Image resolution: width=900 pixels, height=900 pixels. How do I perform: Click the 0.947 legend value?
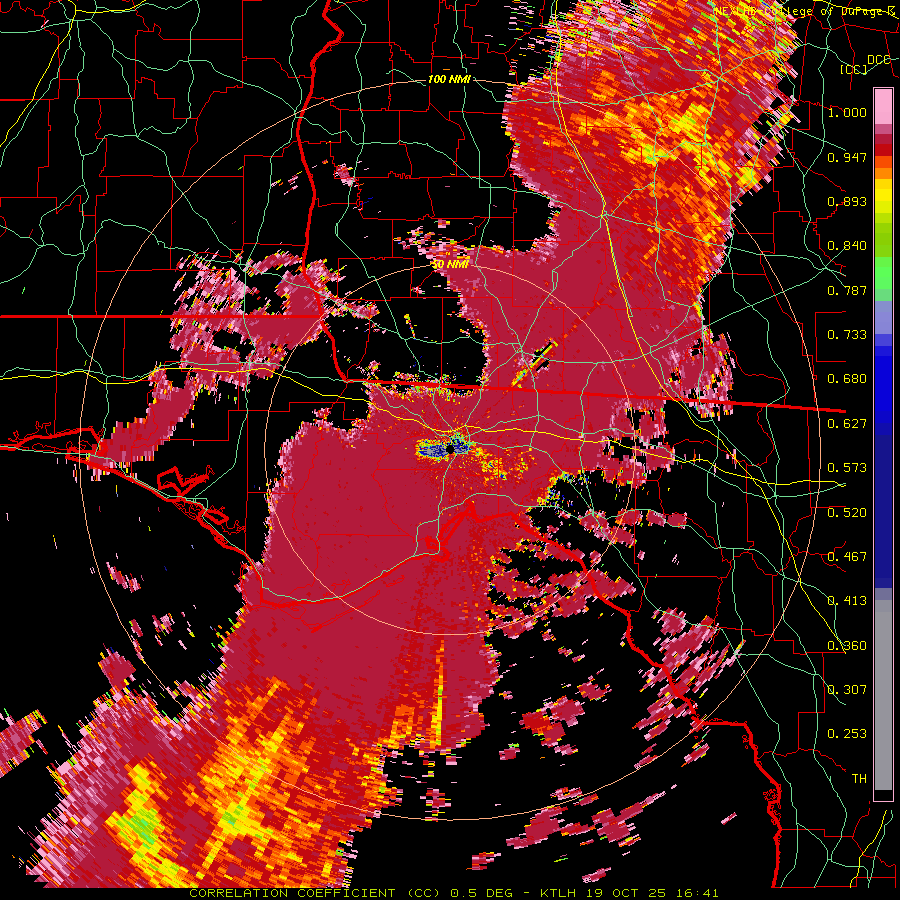click(847, 157)
